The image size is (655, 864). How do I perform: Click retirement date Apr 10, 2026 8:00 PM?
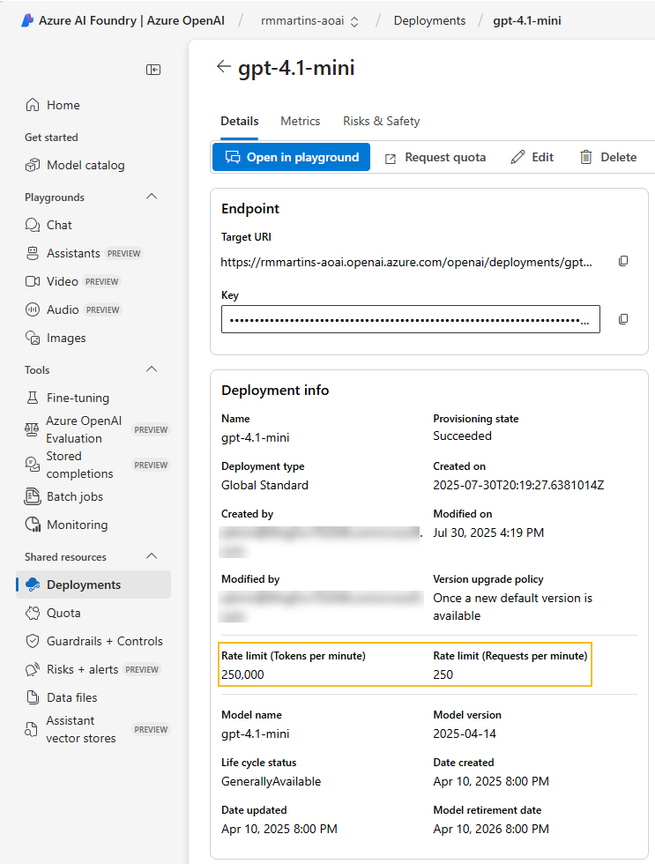coord(491,829)
